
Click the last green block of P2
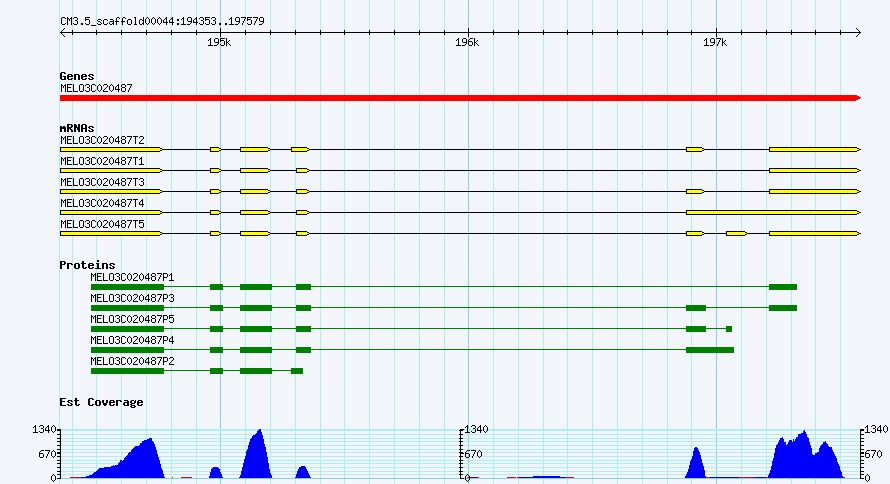point(297,371)
